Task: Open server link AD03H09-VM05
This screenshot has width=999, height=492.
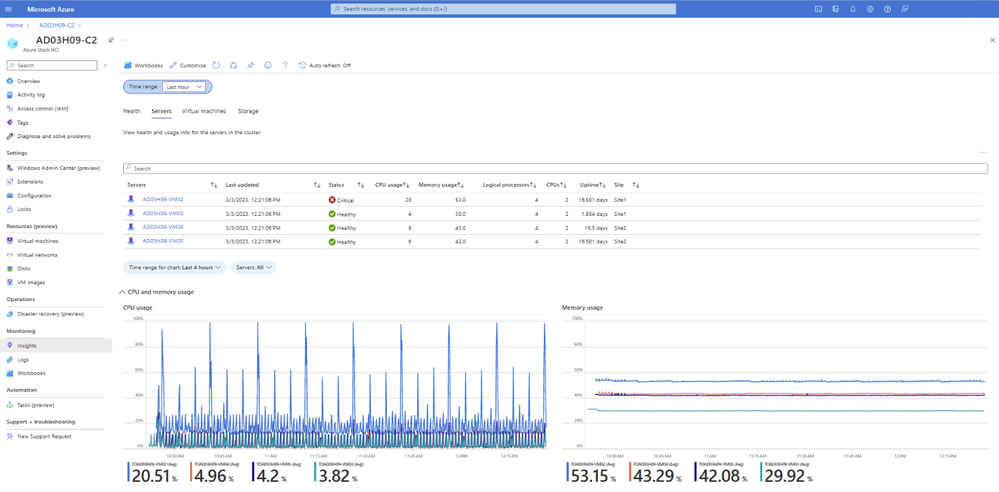Action: (162, 241)
